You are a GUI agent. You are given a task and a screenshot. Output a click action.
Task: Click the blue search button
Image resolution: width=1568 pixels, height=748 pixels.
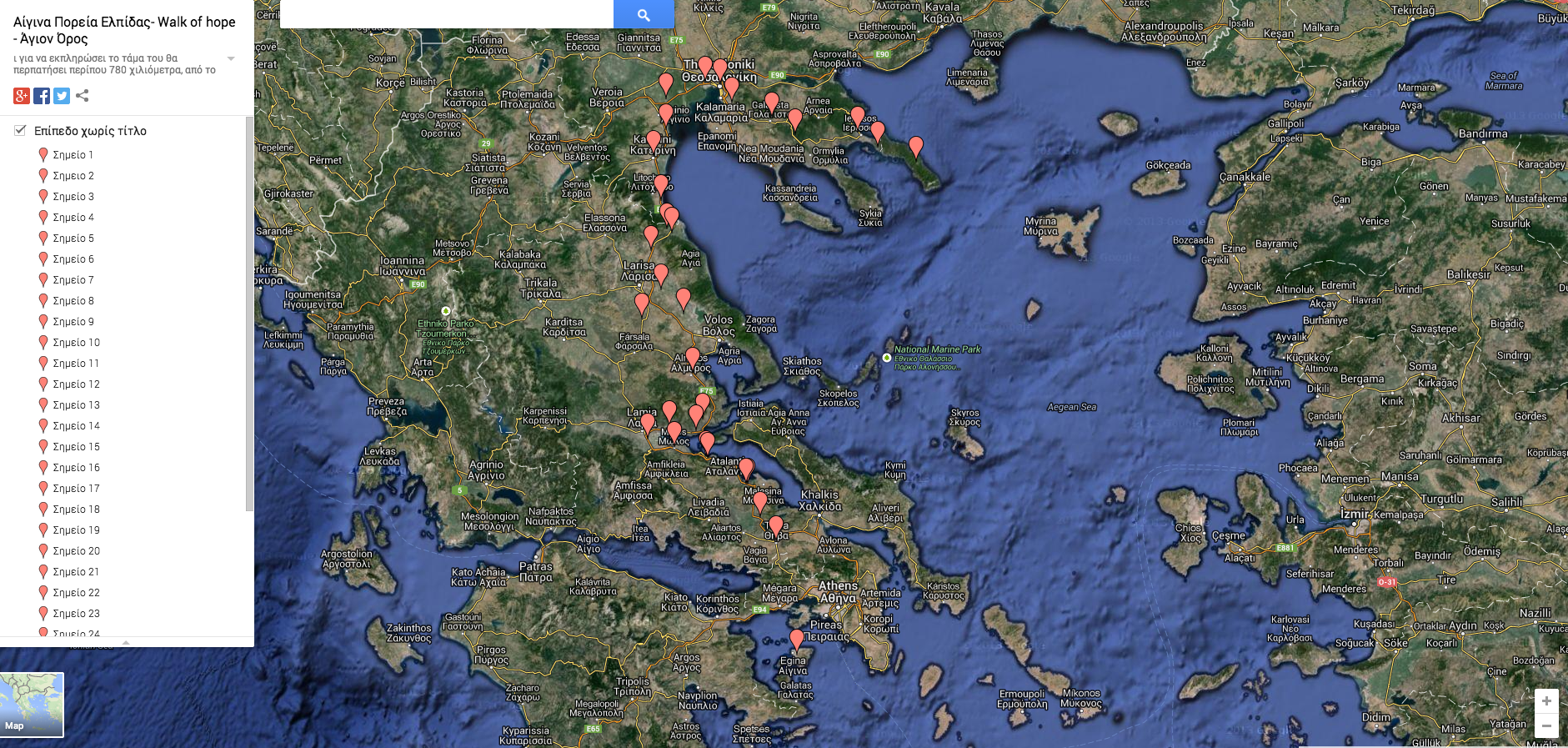(x=644, y=14)
